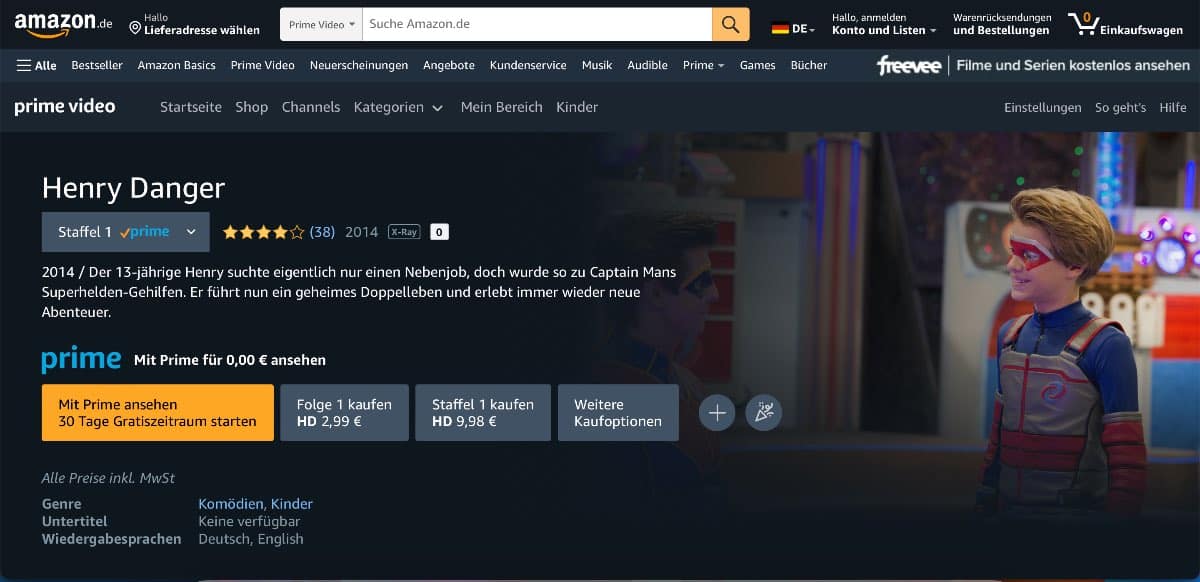Click Mit Prime für 0,00 € ansehen text
1200x582 pixels.
(x=230, y=360)
